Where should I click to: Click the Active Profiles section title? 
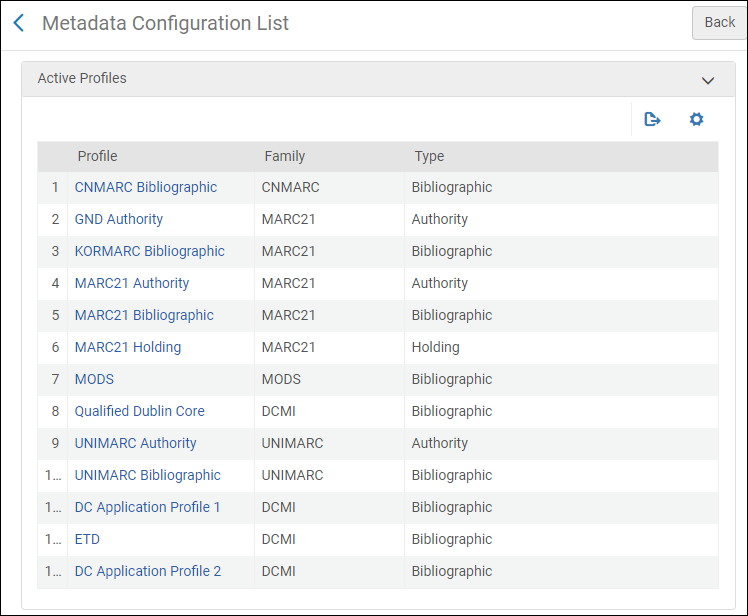pyautogui.click(x=82, y=78)
